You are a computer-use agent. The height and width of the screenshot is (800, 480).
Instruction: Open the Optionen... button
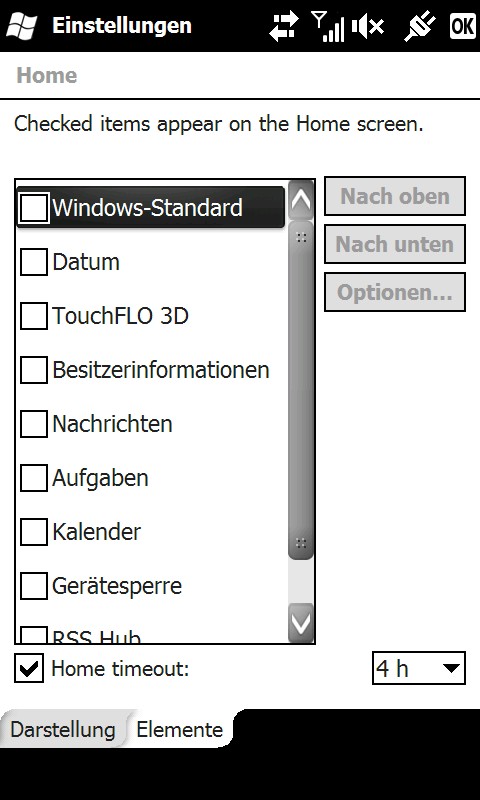tap(395, 292)
